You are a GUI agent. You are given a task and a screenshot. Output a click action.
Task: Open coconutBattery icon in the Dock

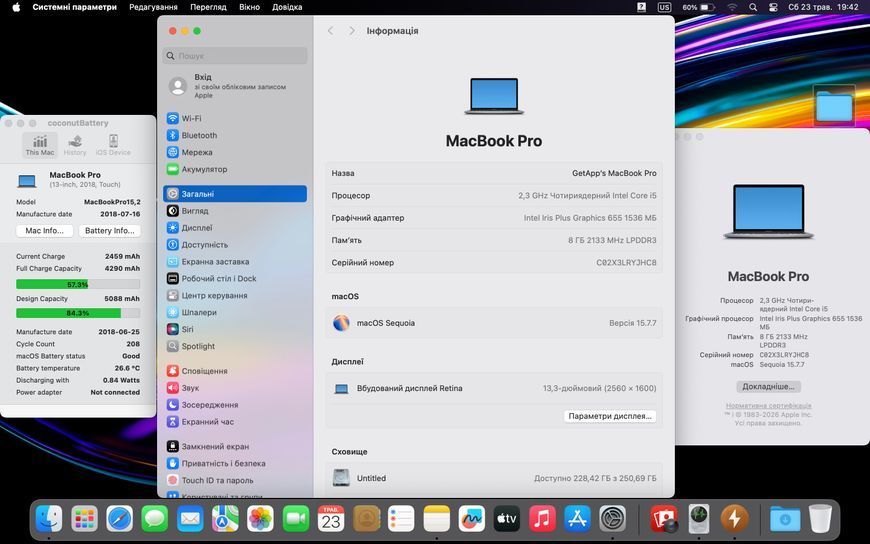[735, 519]
